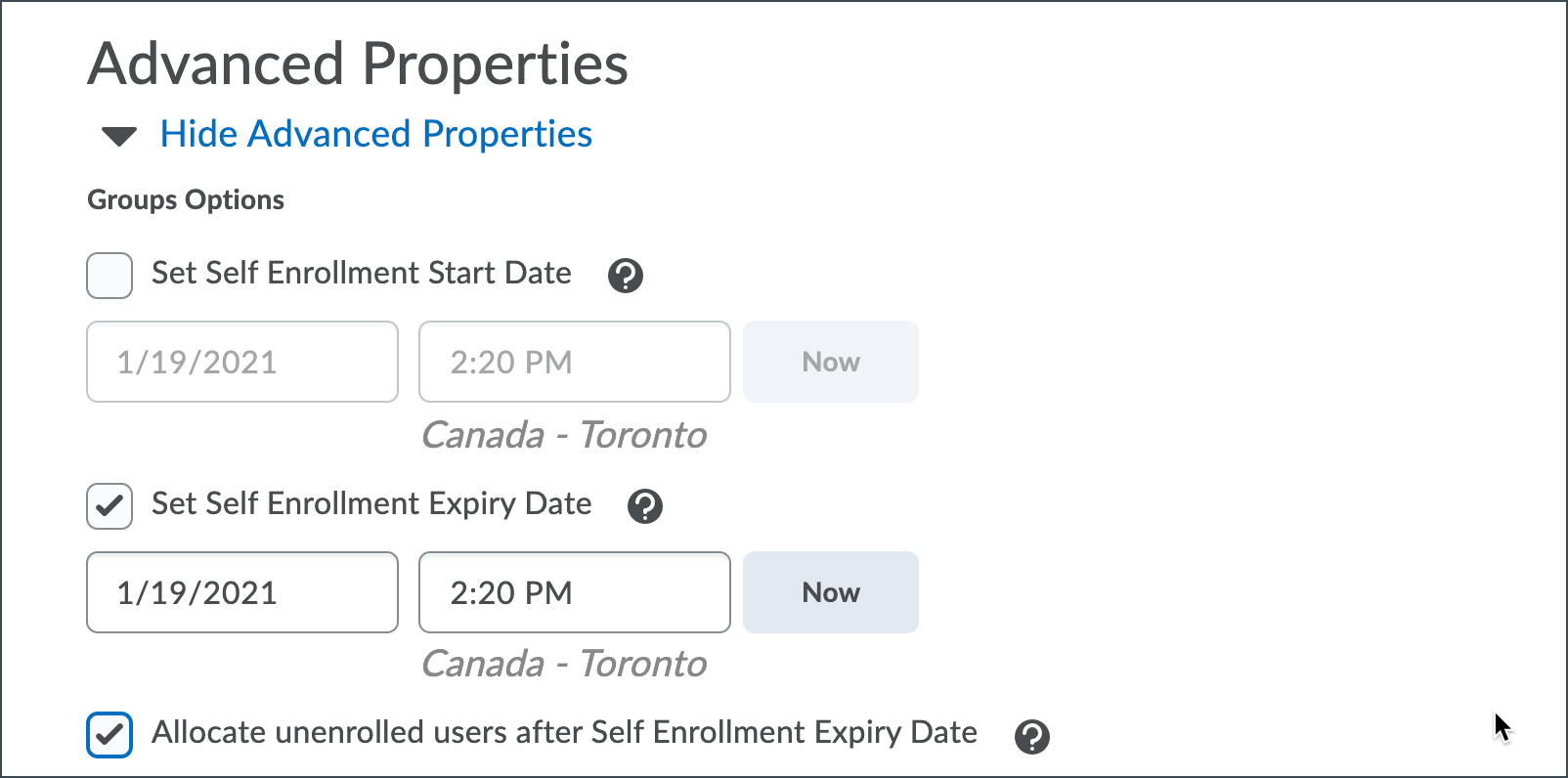Select the Expiry Date time field 2:20 PM
The height and width of the screenshot is (778, 1568).
[x=575, y=592]
